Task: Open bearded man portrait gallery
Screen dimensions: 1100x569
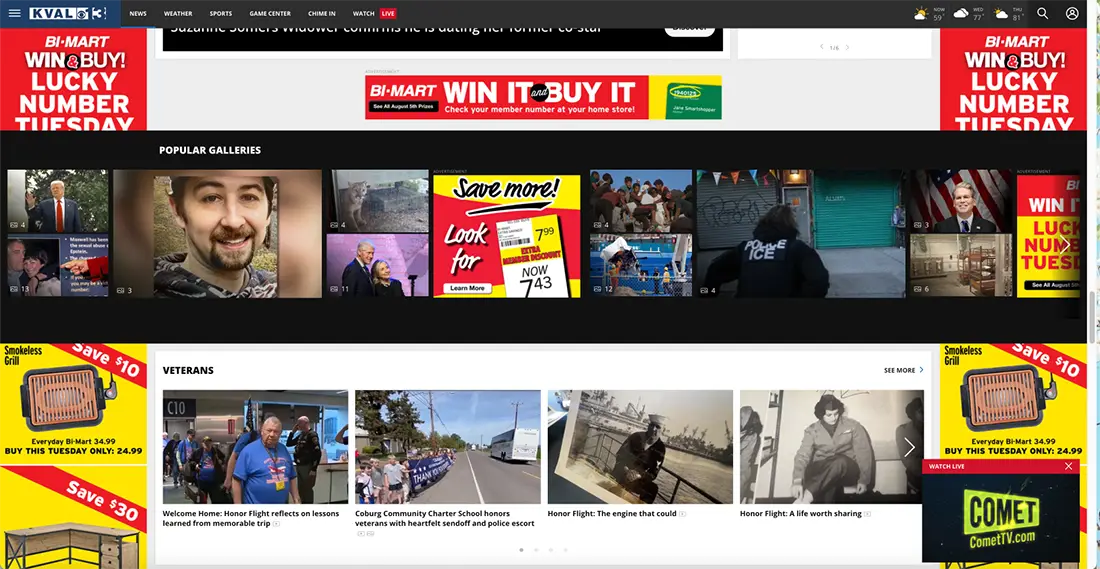Action: 217,234
